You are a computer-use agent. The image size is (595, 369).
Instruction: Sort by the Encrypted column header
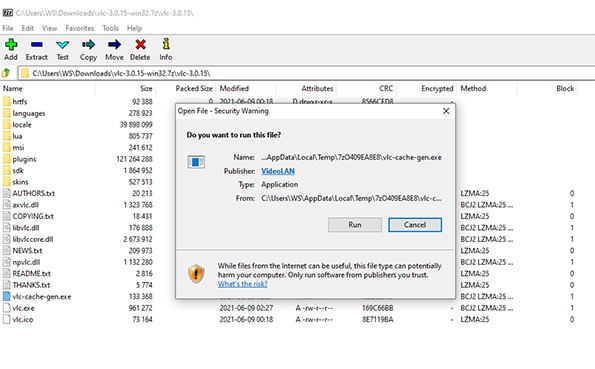(437, 88)
